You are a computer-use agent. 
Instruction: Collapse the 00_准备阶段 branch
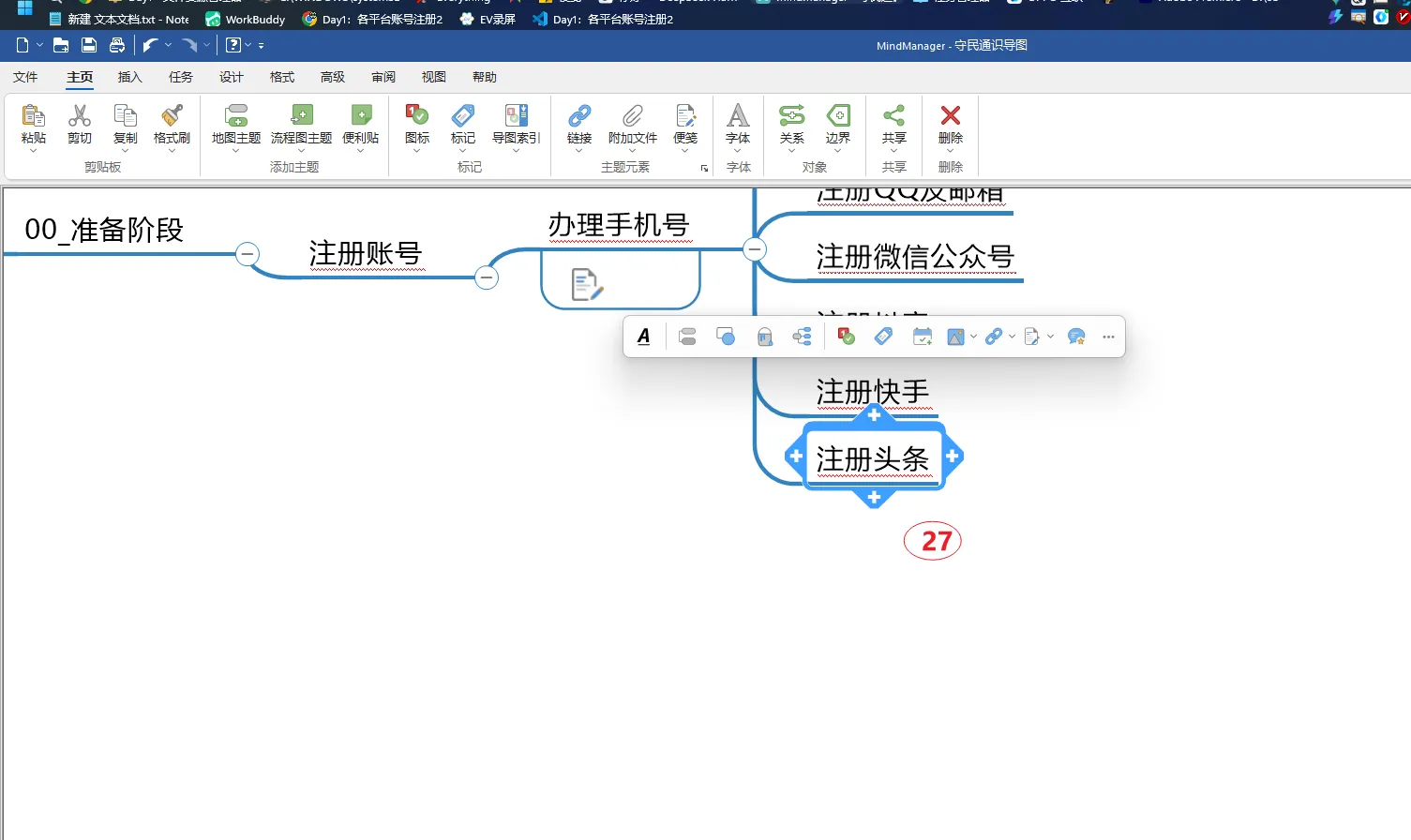point(248,254)
